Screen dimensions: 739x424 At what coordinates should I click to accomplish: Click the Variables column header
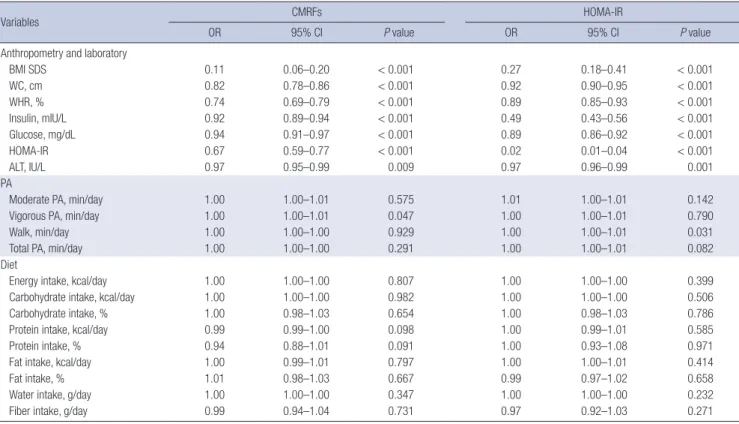pos(20,22)
